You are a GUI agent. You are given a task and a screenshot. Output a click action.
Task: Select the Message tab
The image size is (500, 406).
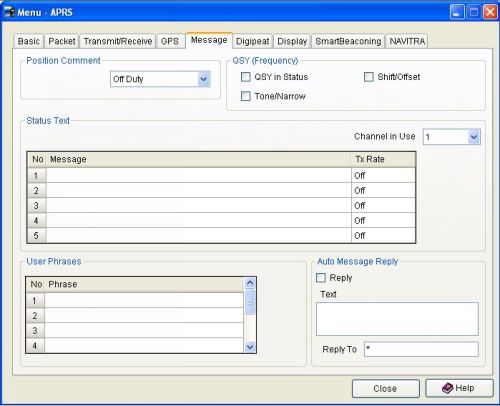tap(209, 40)
